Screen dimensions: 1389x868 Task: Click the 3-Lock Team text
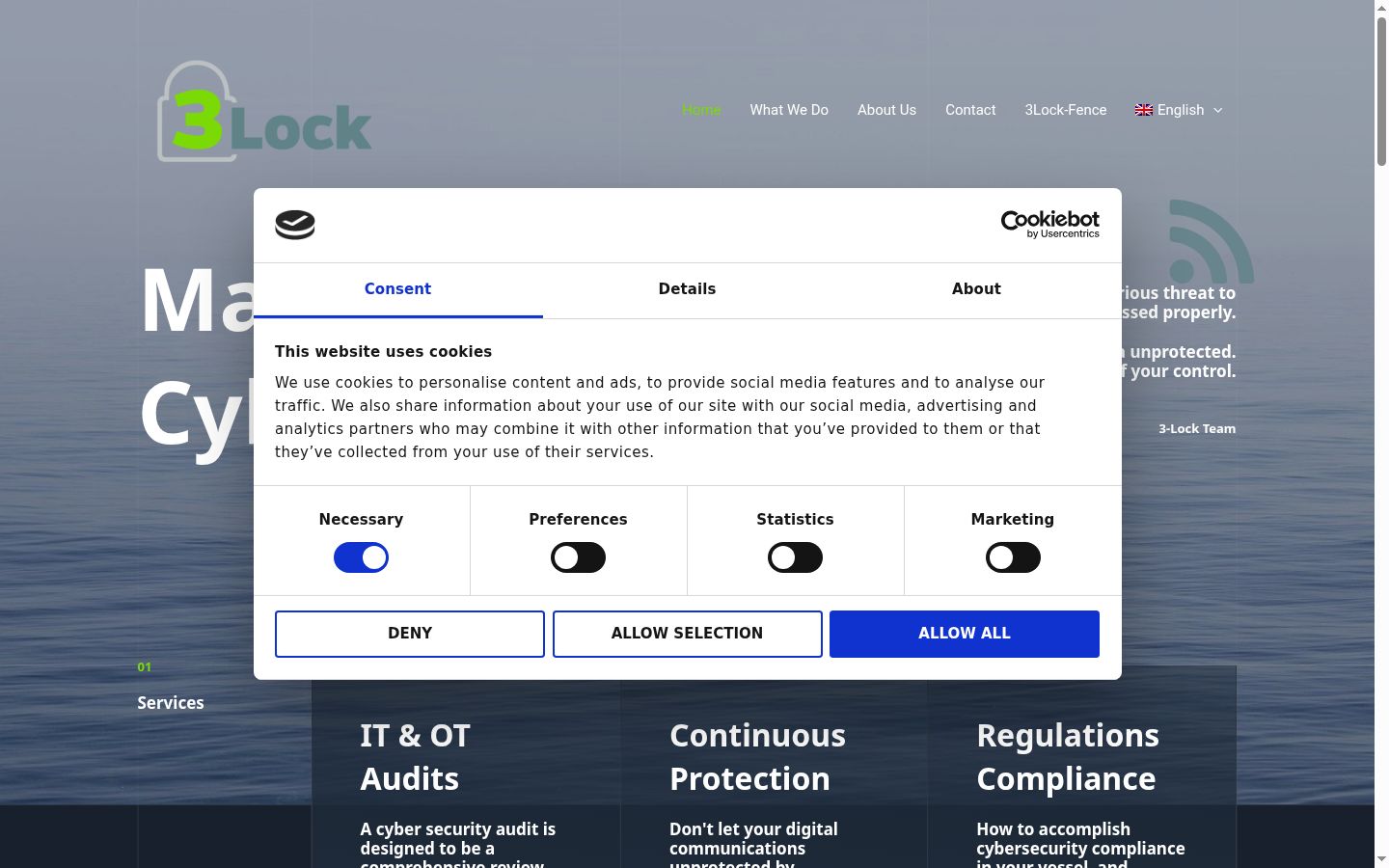1197,429
